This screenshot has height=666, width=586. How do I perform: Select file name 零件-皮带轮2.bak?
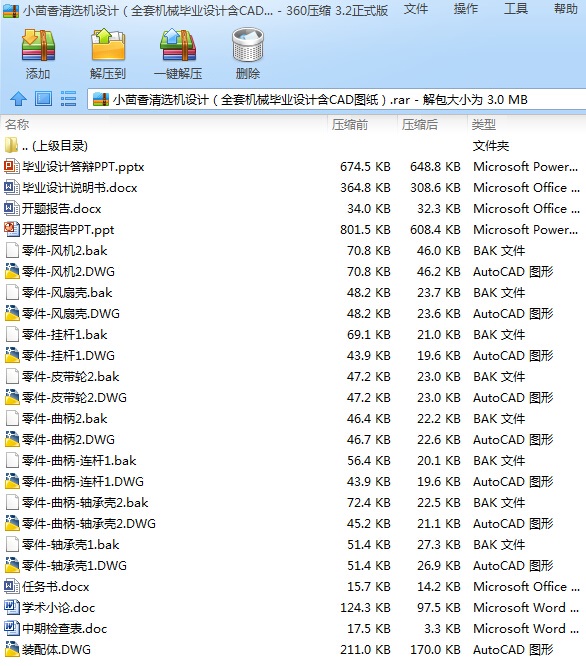(70, 377)
